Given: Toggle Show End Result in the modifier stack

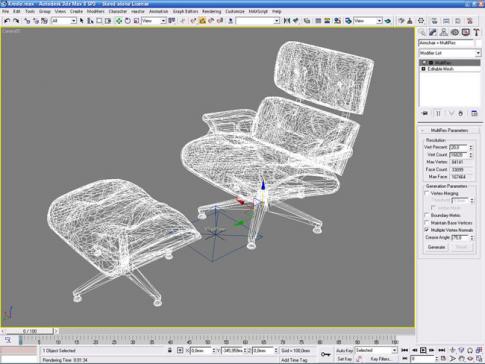Looking at the screenshot, I should click(438, 113).
